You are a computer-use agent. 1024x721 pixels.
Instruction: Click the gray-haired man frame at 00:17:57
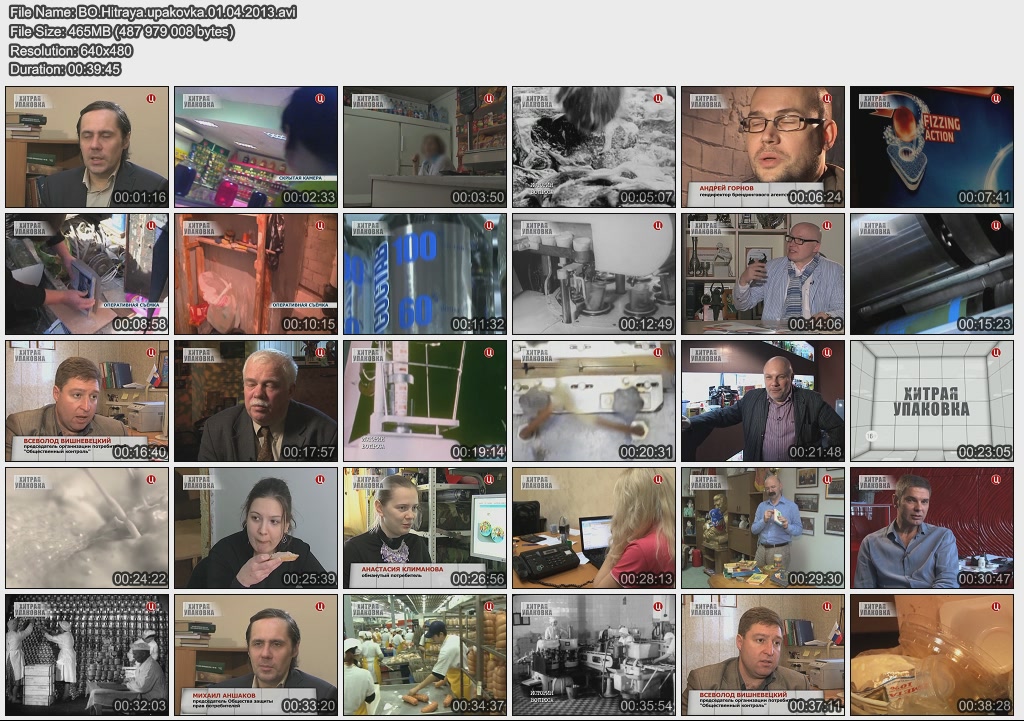point(255,401)
